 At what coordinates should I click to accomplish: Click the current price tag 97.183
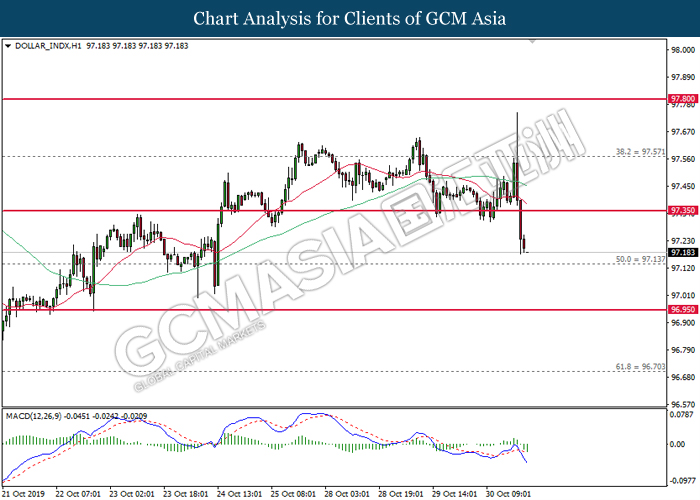(683, 253)
